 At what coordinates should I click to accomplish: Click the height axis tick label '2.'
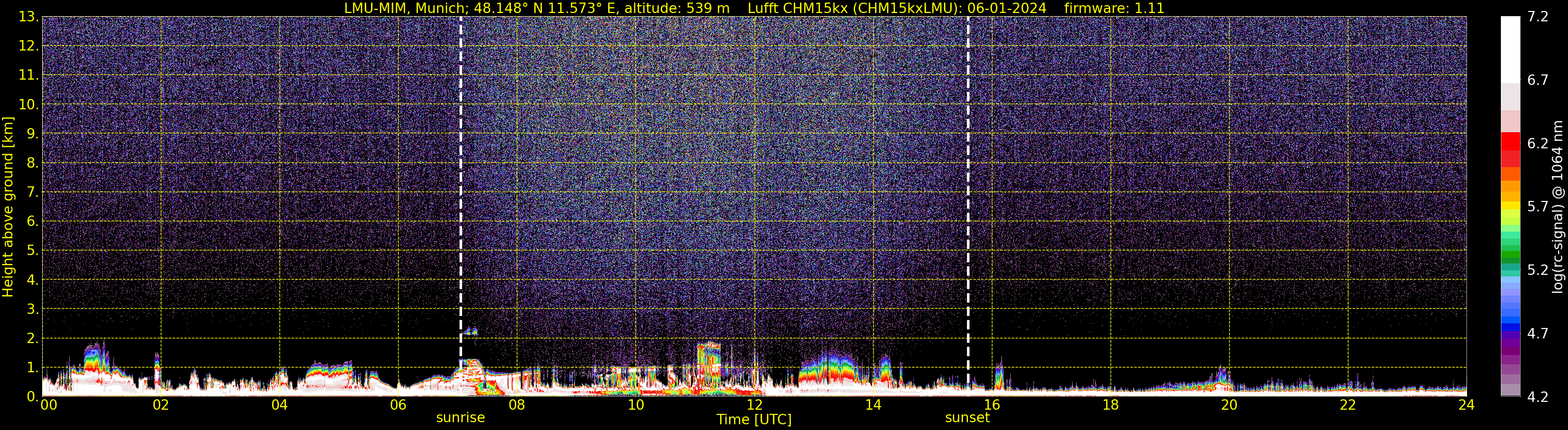[33, 338]
